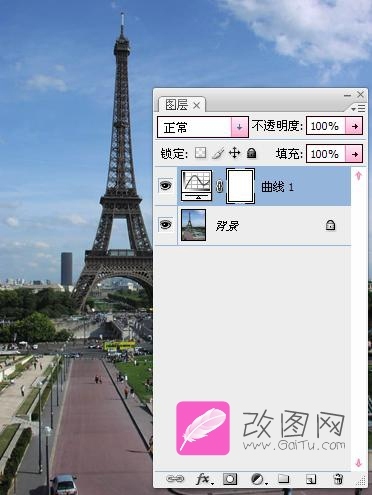Lock transparent pixels
372x495 pixels.
[x=200, y=153]
